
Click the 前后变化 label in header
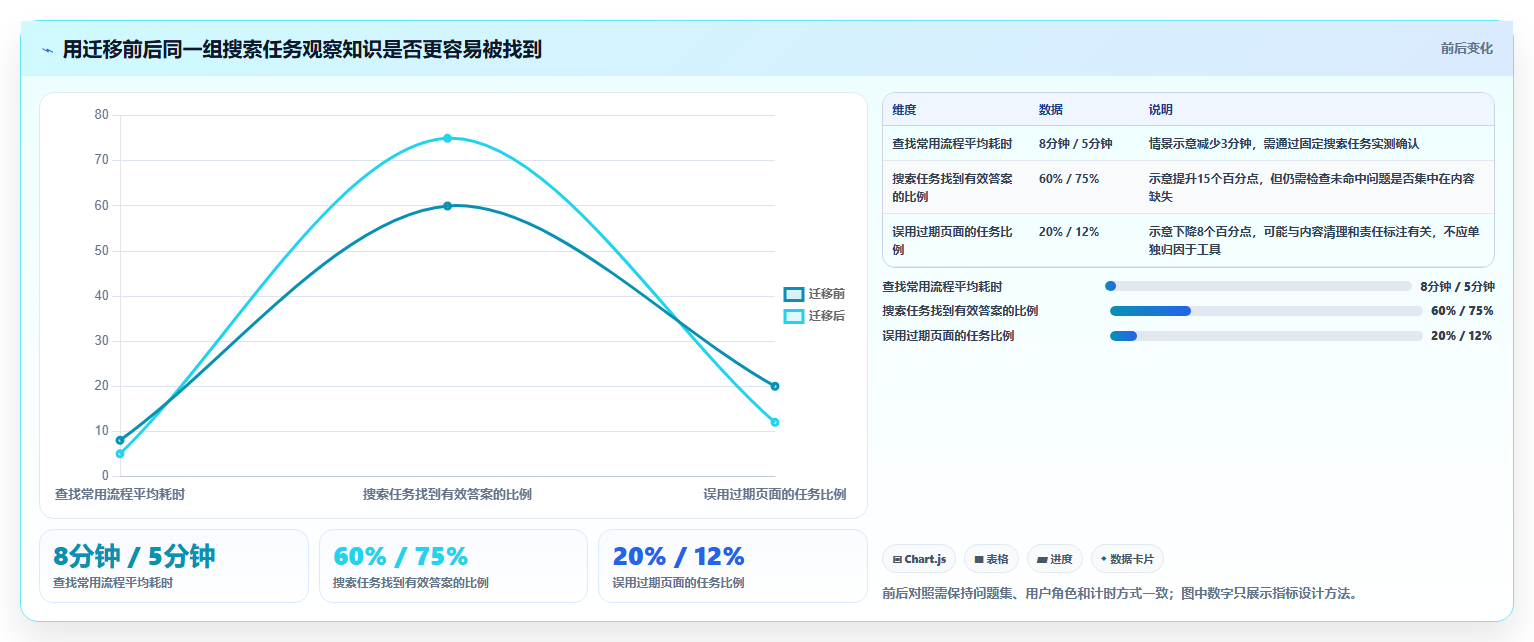(x=1466, y=48)
